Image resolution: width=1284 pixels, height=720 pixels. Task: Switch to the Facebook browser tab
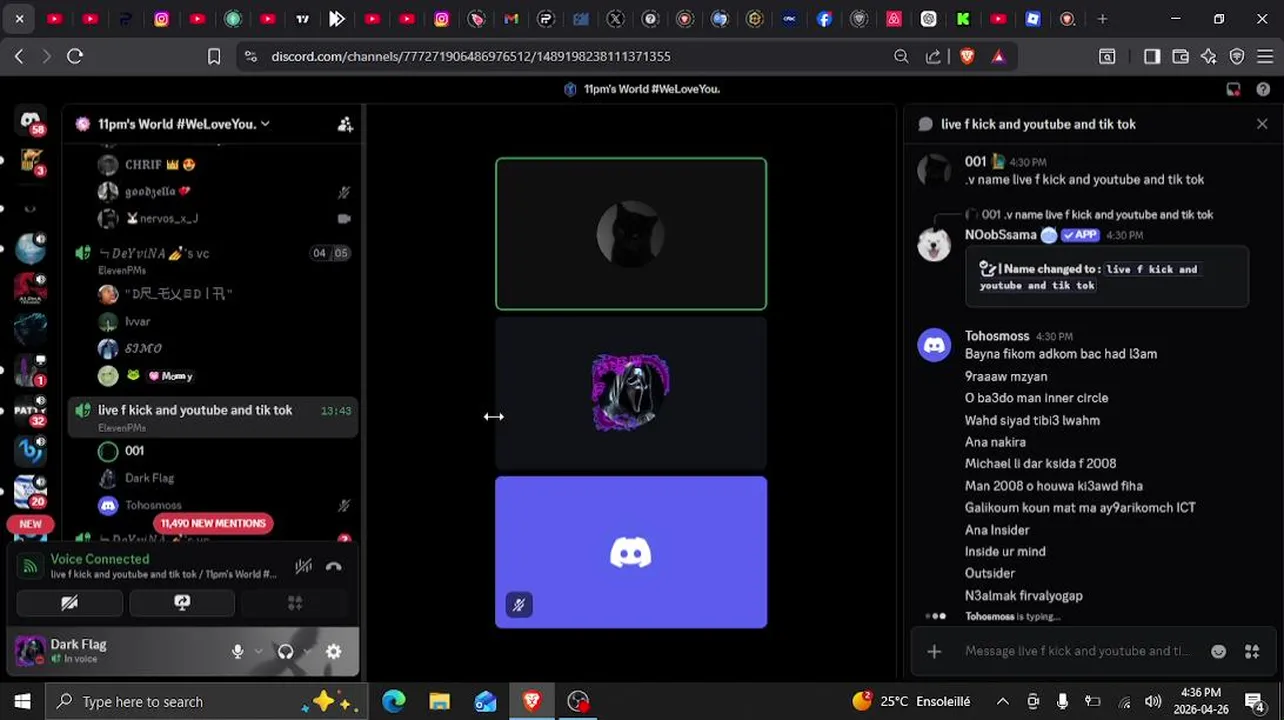[x=824, y=19]
